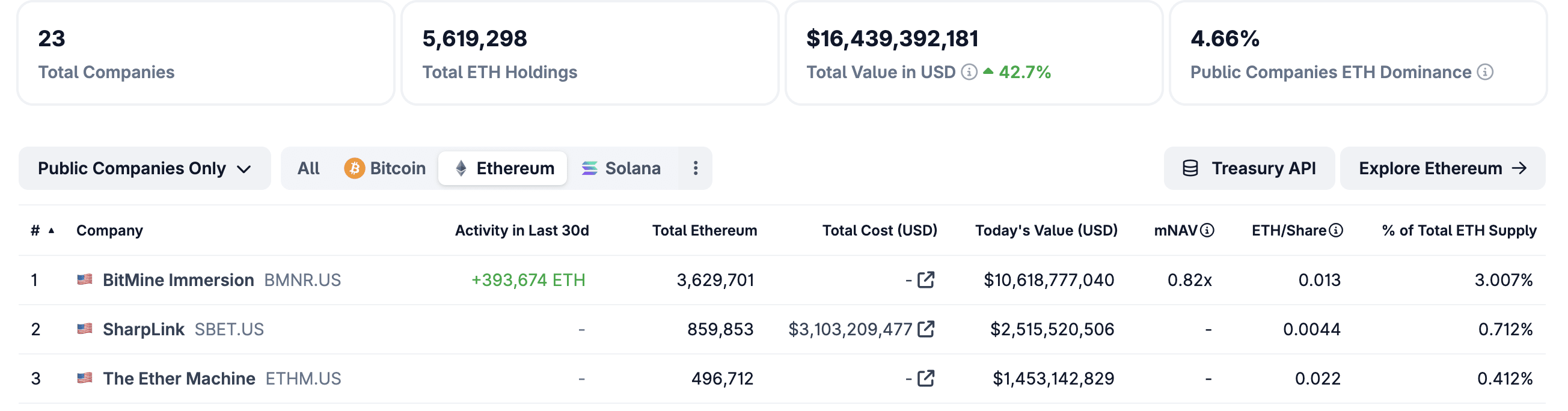Screen dimensions: 1568x411
Task: Sort by Total Ethereum column header
Action: (x=704, y=230)
